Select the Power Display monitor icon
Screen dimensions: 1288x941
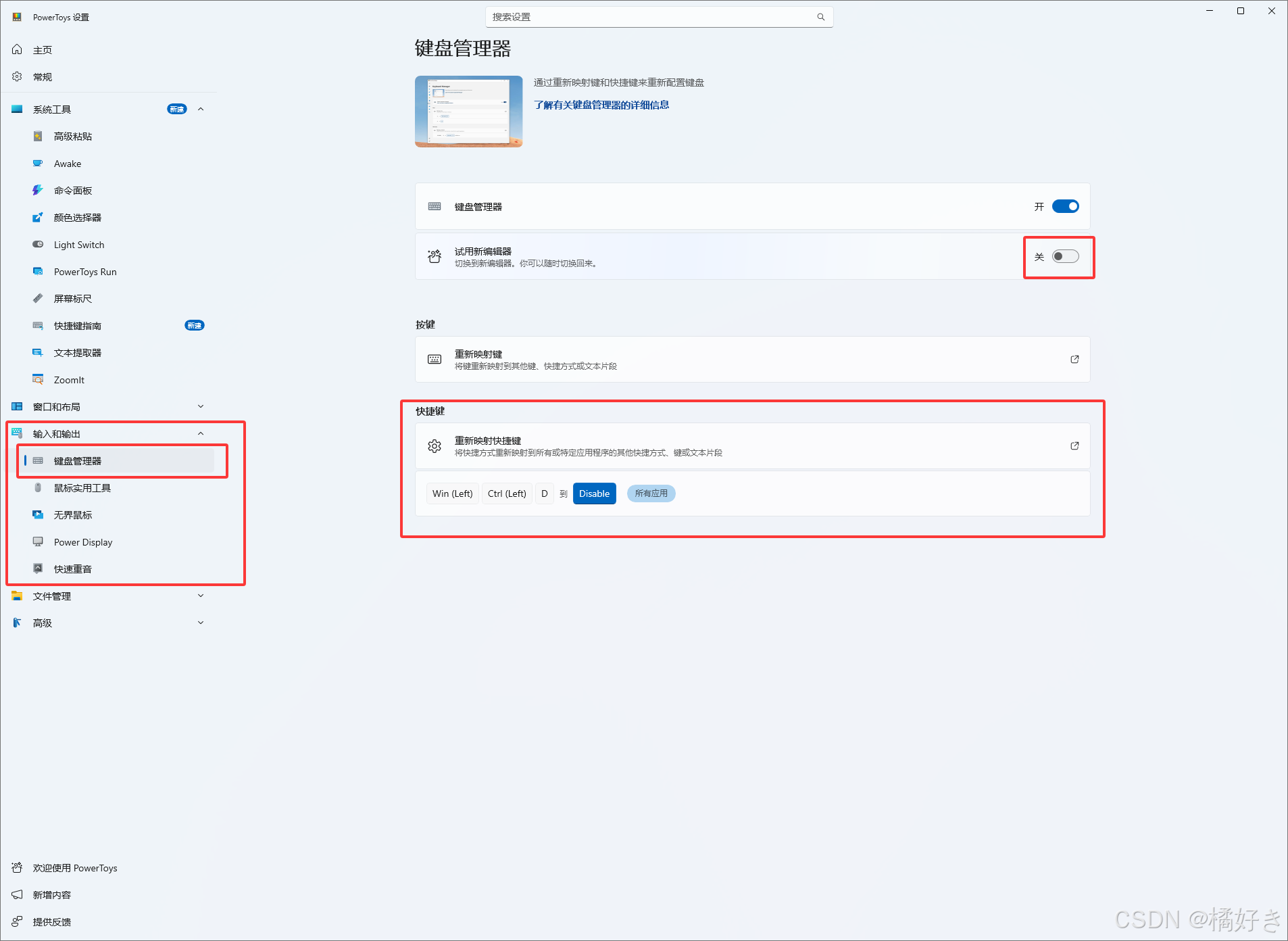pyautogui.click(x=38, y=541)
